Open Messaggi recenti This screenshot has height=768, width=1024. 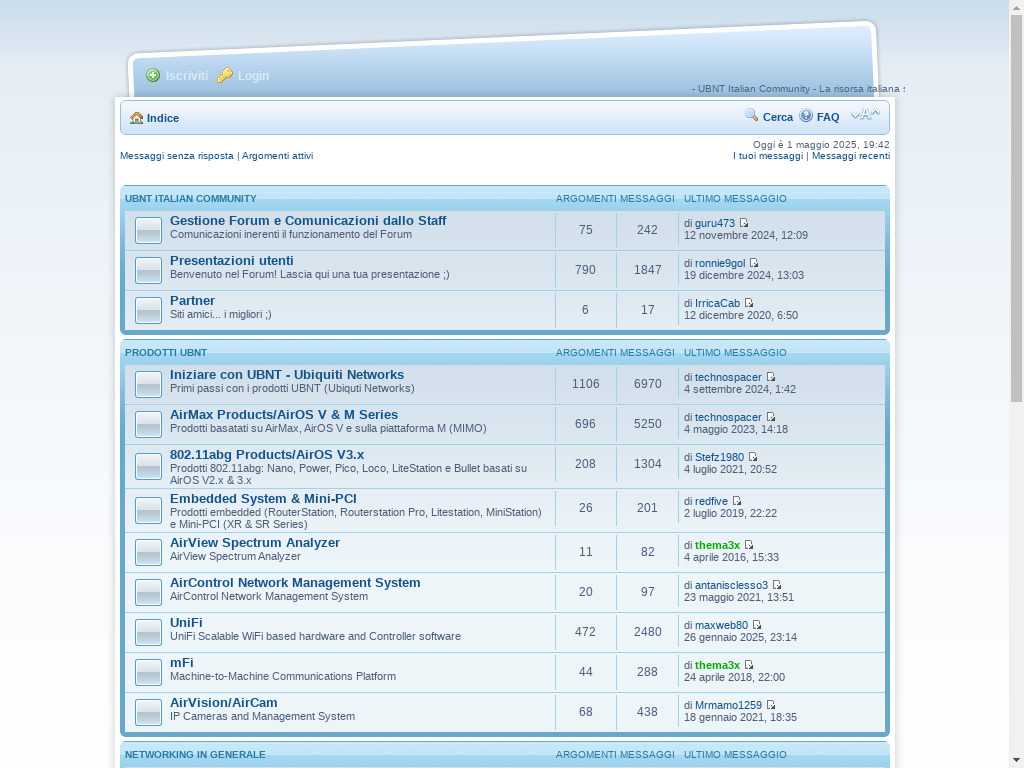851,155
